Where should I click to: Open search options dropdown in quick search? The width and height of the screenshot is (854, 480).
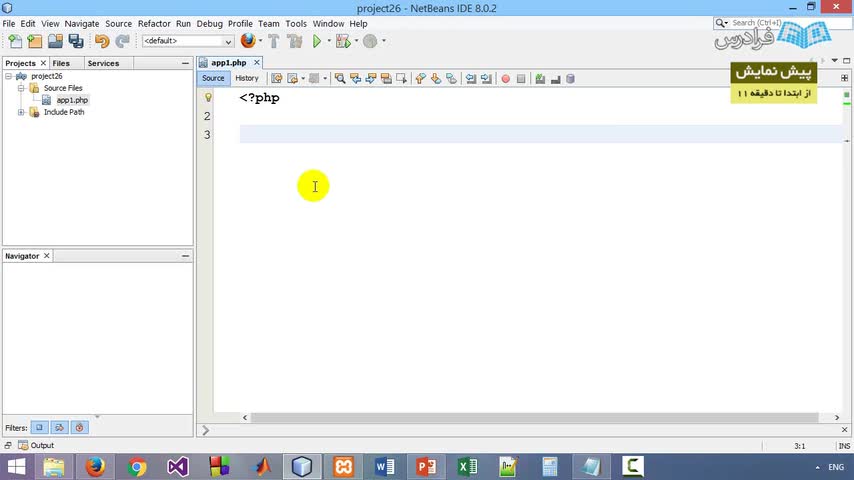[722, 23]
